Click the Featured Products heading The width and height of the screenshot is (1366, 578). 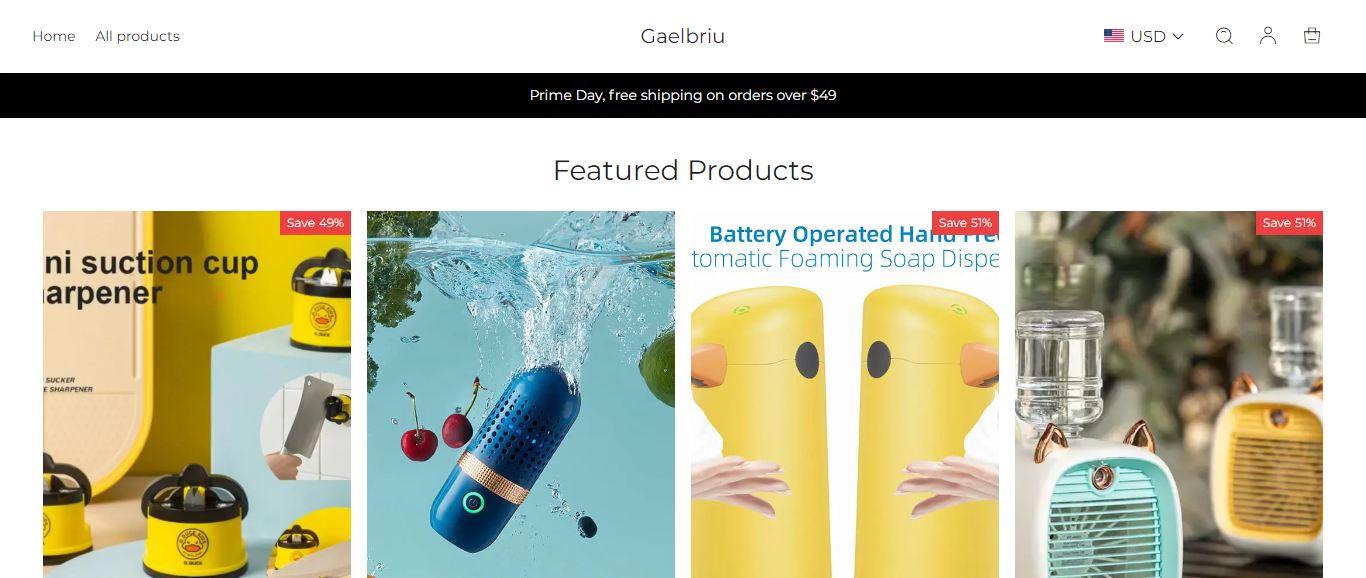pyautogui.click(x=683, y=170)
